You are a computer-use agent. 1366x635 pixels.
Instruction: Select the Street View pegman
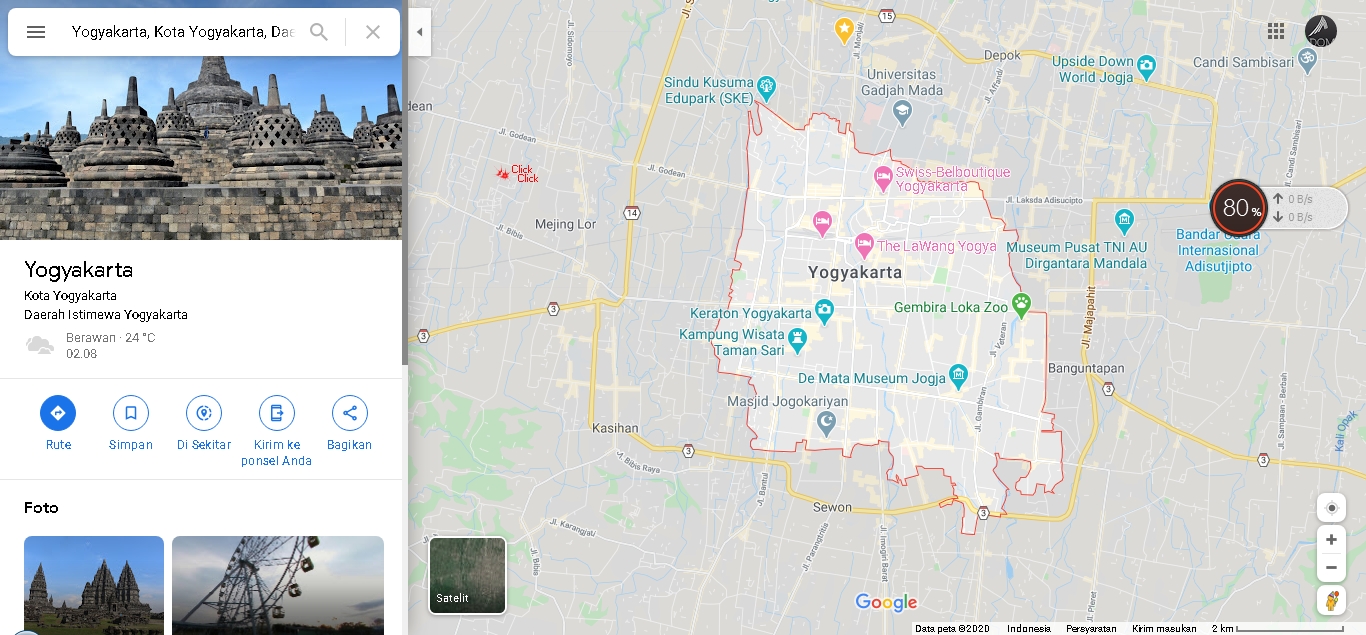[1331, 601]
